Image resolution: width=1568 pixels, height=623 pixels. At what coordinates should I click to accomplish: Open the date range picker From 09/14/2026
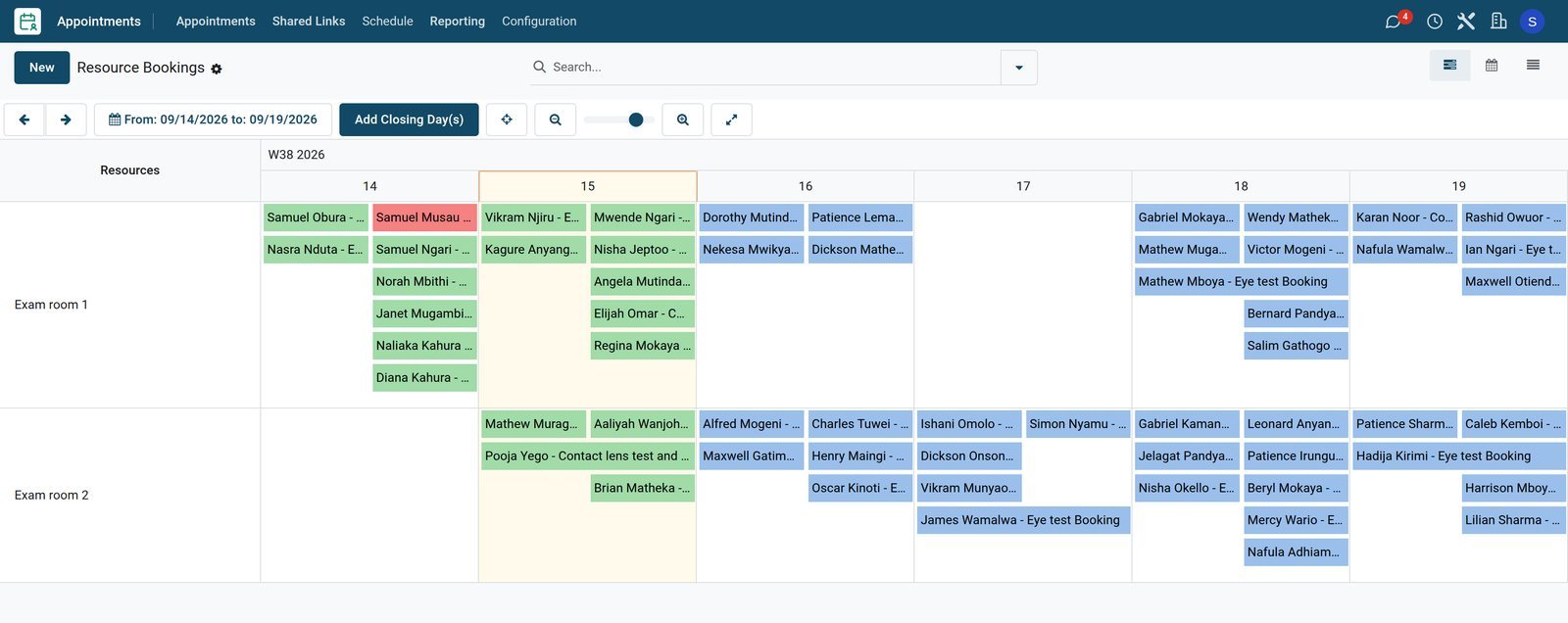coord(213,120)
